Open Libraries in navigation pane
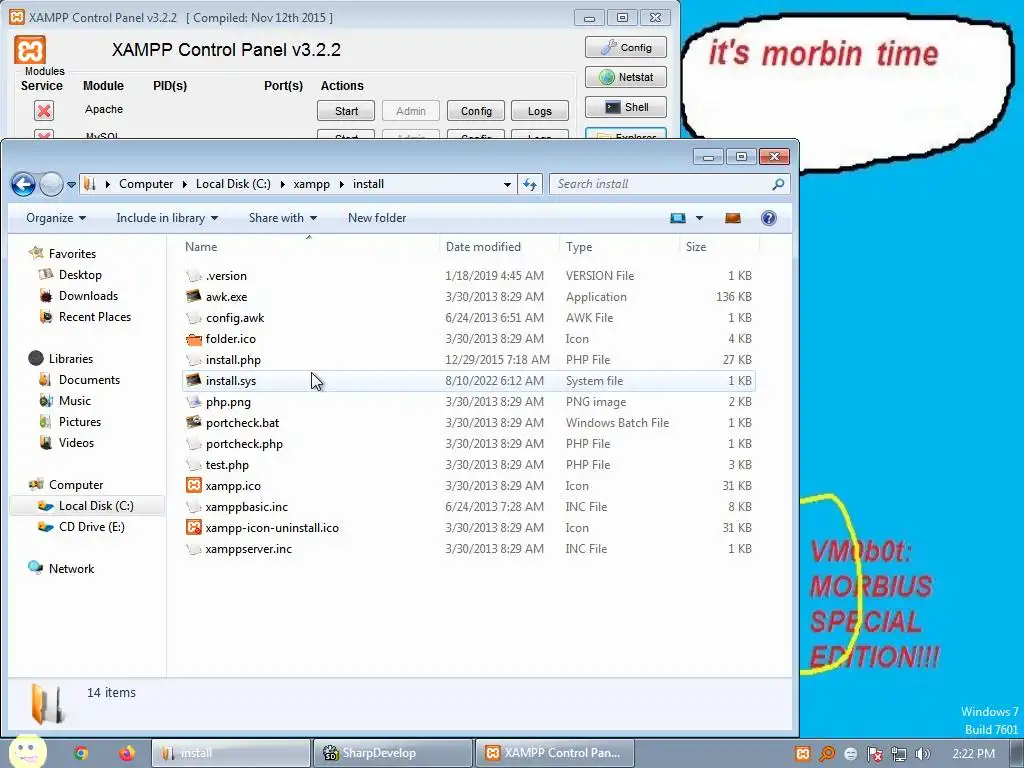Screen dimensions: 1024x768 [71, 359]
